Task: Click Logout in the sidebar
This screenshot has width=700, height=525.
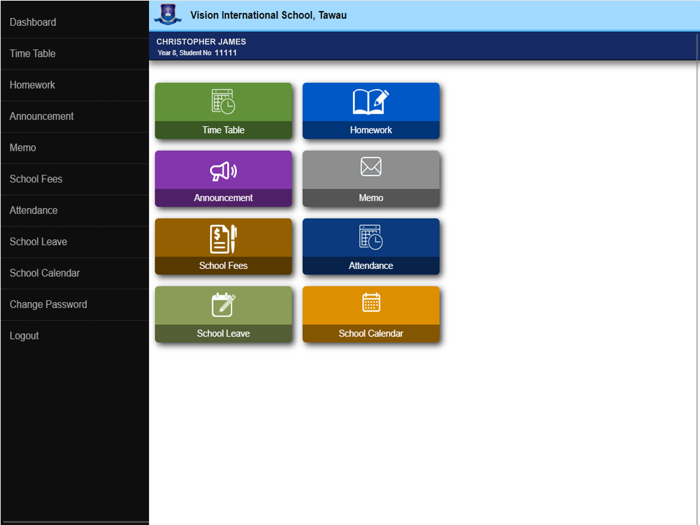Action: pos(75,336)
